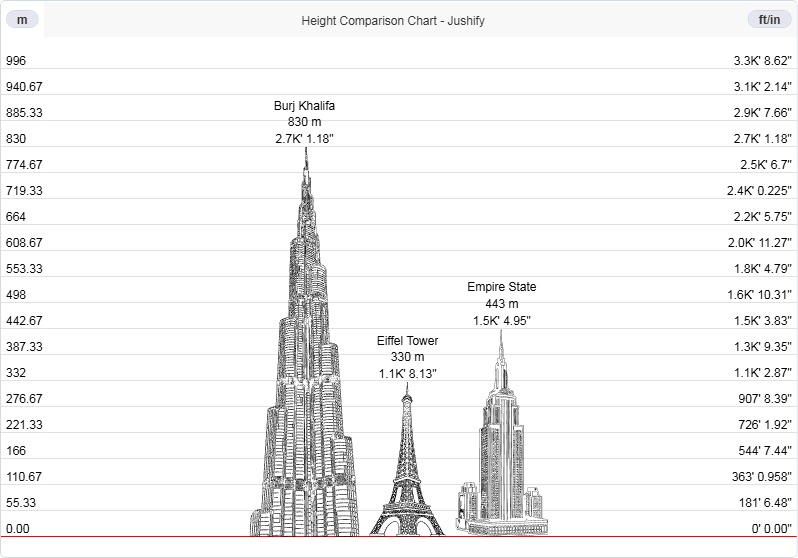This screenshot has height=558, width=798.
Task: Click the 907' 8.39" scale value
Action: tap(765, 399)
